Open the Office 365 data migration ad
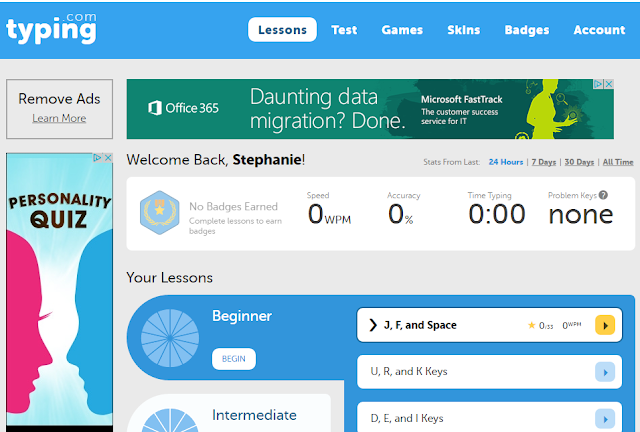Screen dimensions: 640x432 (x=370, y=109)
